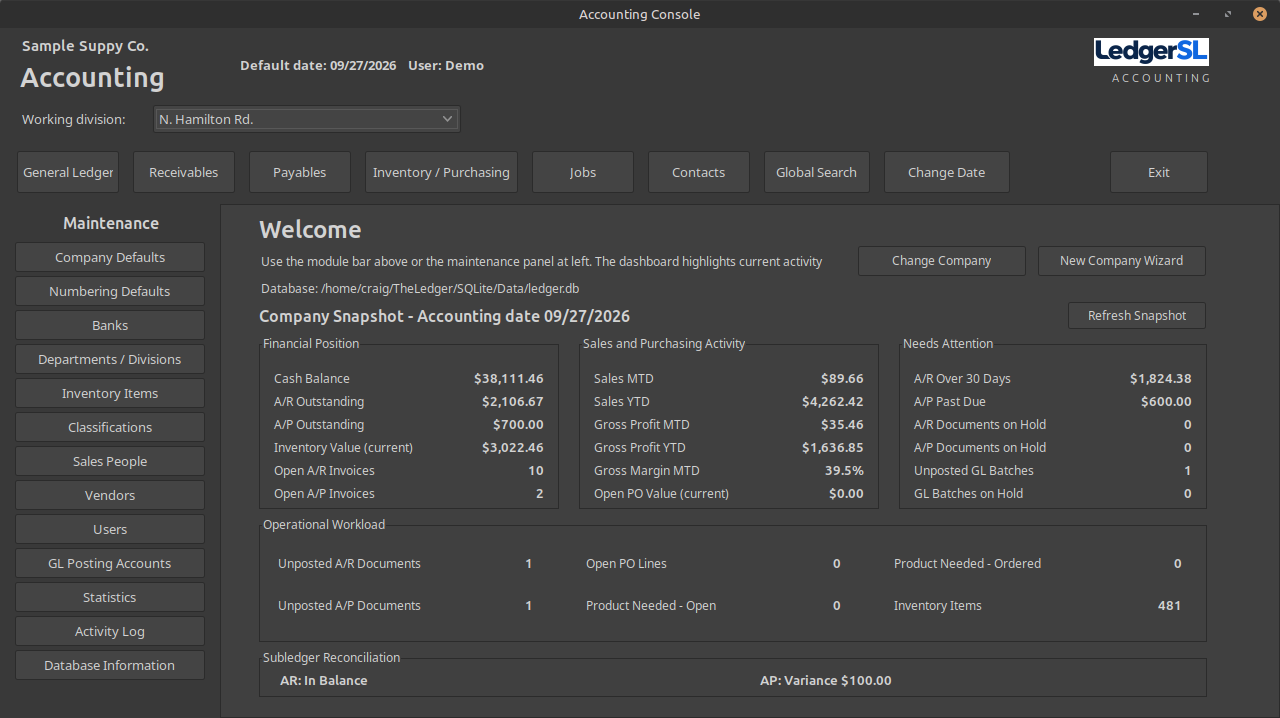
Task: Click the Open A/P Invoices label
Action: [325, 494]
